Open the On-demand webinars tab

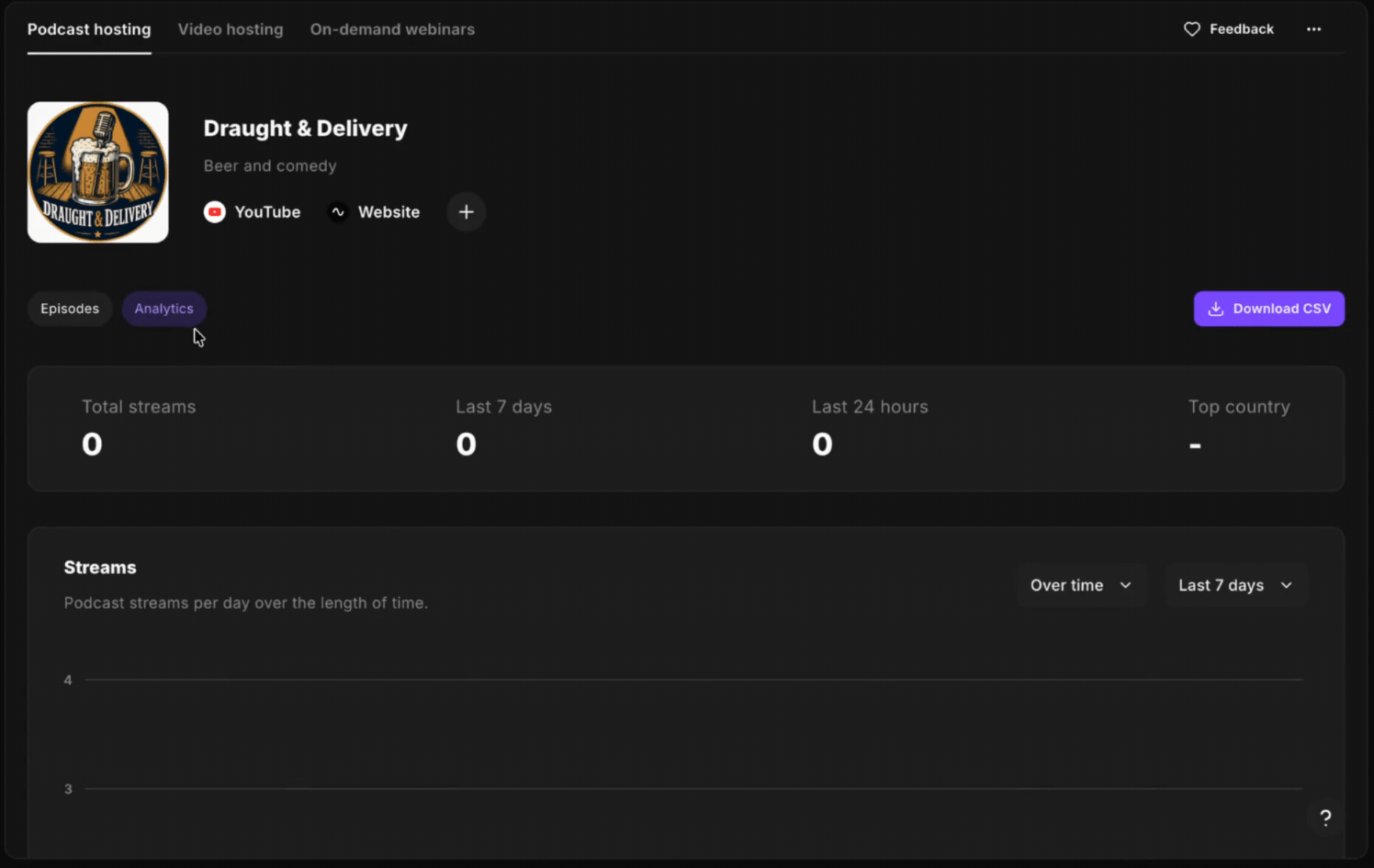[392, 29]
